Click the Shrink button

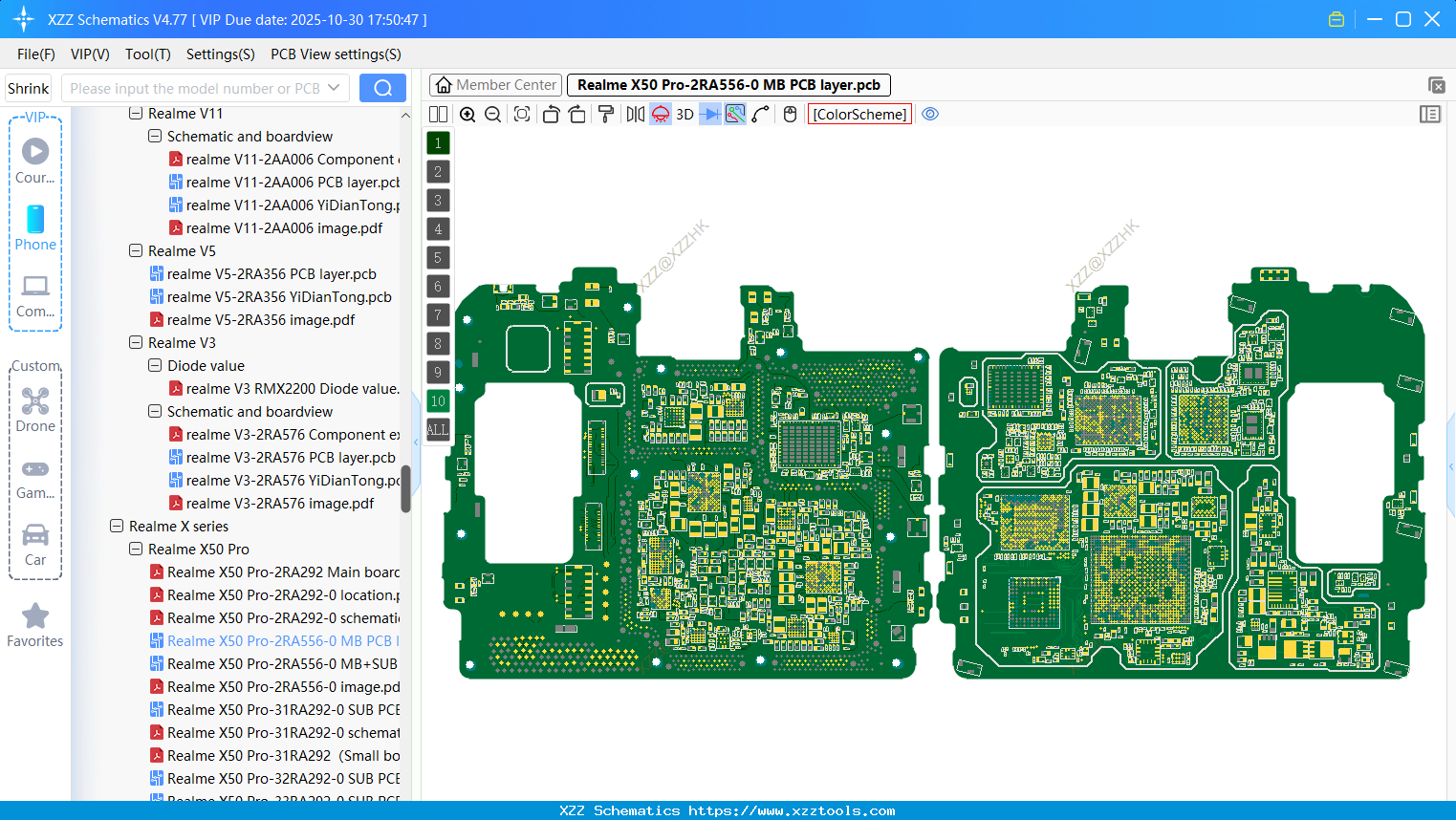pos(28,87)
